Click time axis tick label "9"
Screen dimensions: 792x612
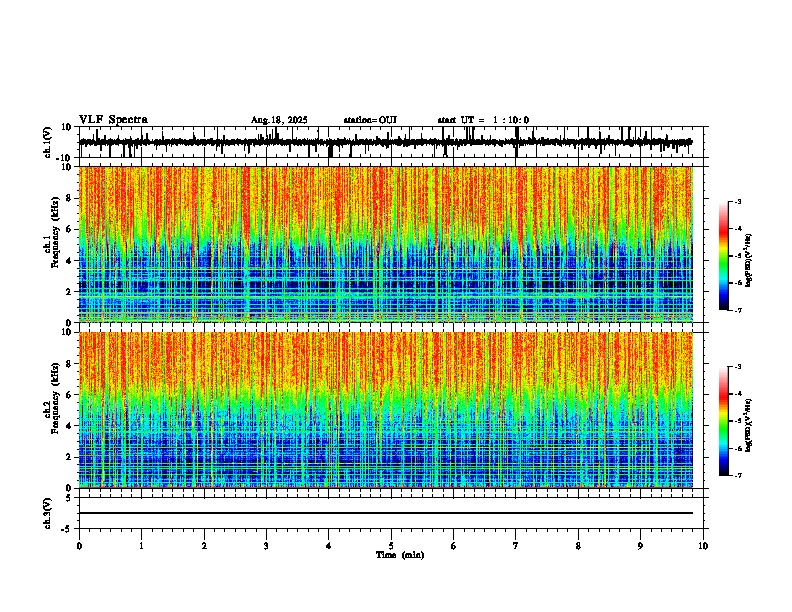[640, 546]
